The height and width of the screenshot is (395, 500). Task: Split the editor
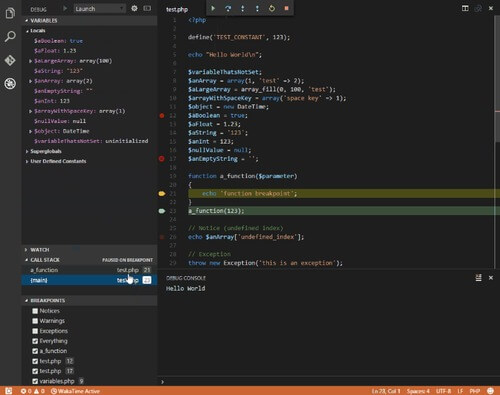[465, 8]
